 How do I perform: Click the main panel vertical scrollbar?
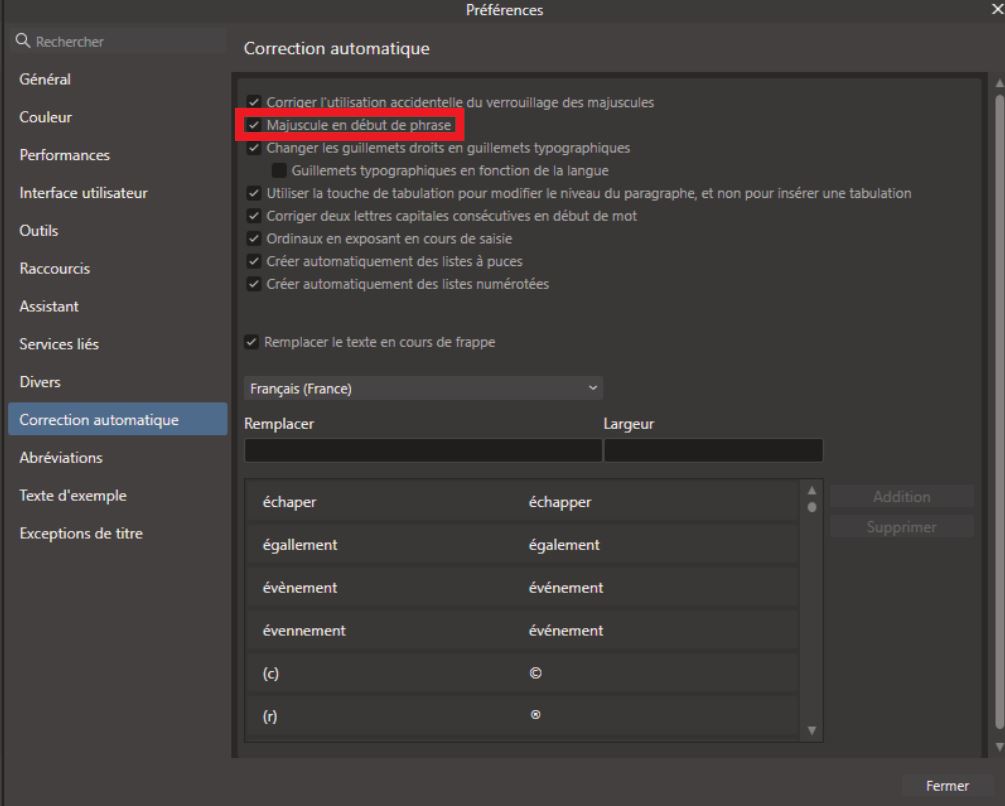[x=999, y=410]
